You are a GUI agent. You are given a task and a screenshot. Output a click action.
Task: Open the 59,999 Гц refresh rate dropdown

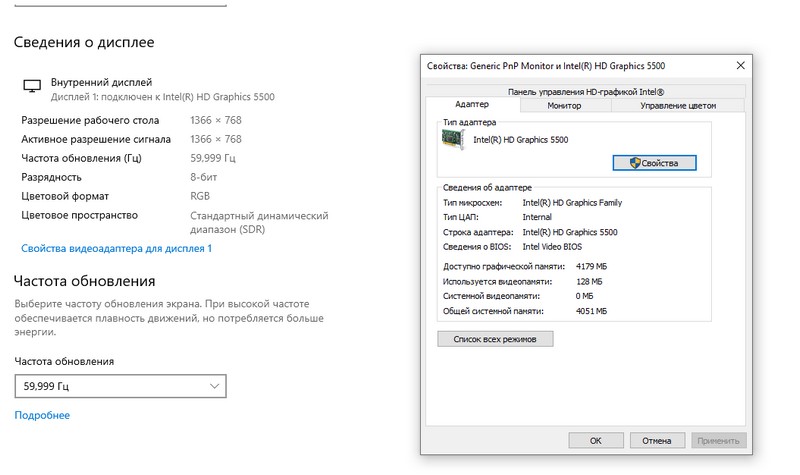pyautogui.click(x=120, y=385)
